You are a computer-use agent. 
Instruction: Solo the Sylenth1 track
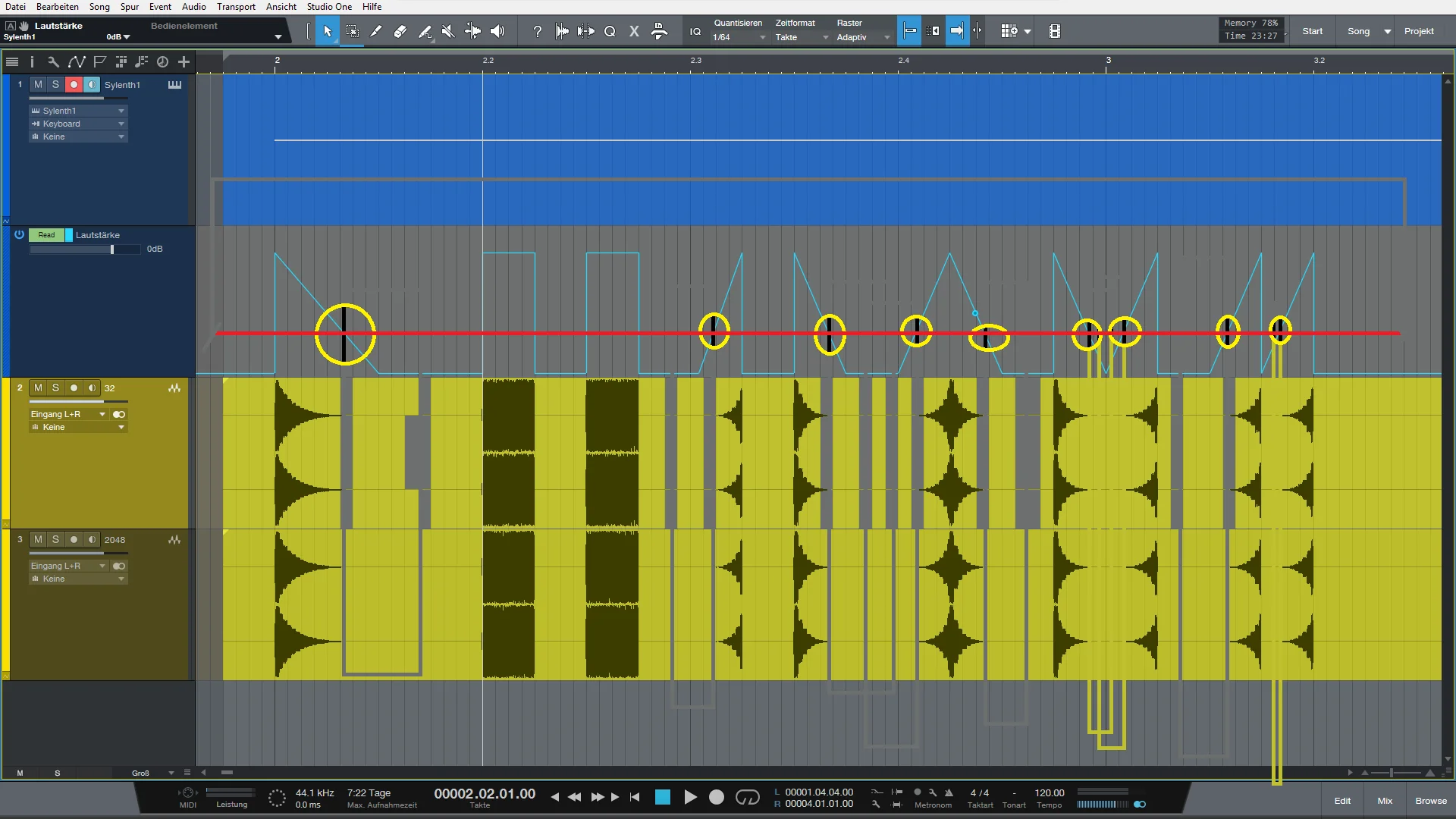coord(55,85)
